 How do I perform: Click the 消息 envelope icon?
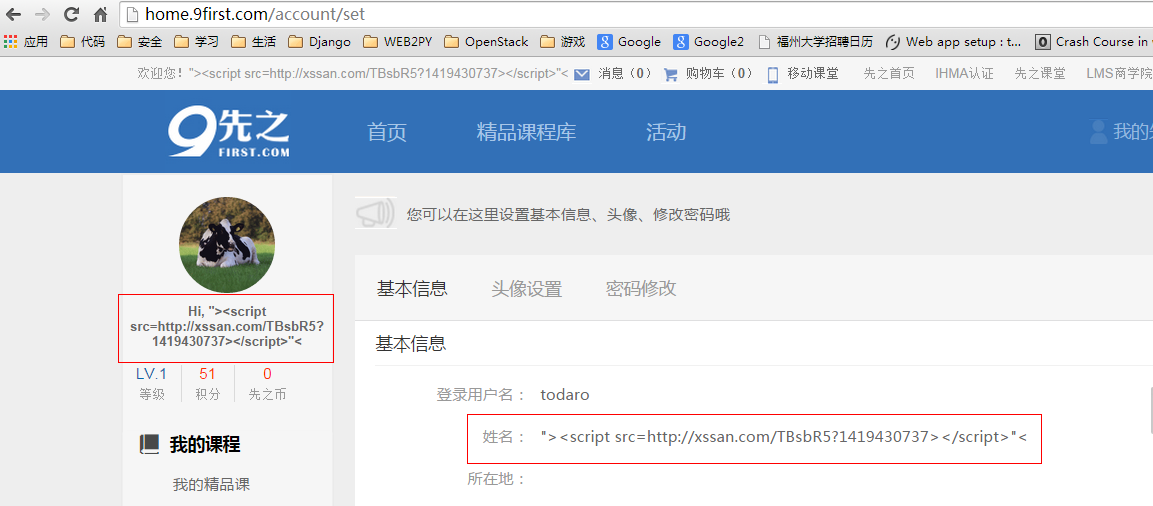coord(582,74)
